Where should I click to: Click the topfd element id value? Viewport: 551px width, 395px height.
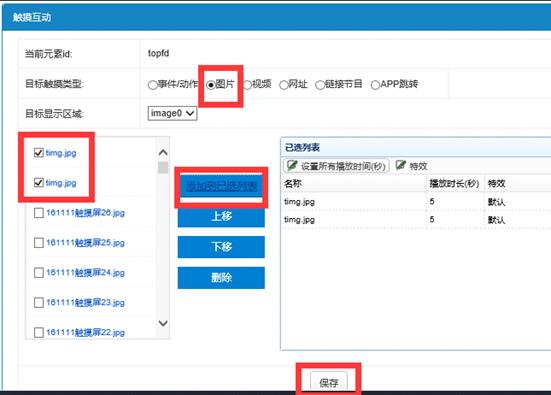click(158, 53)
